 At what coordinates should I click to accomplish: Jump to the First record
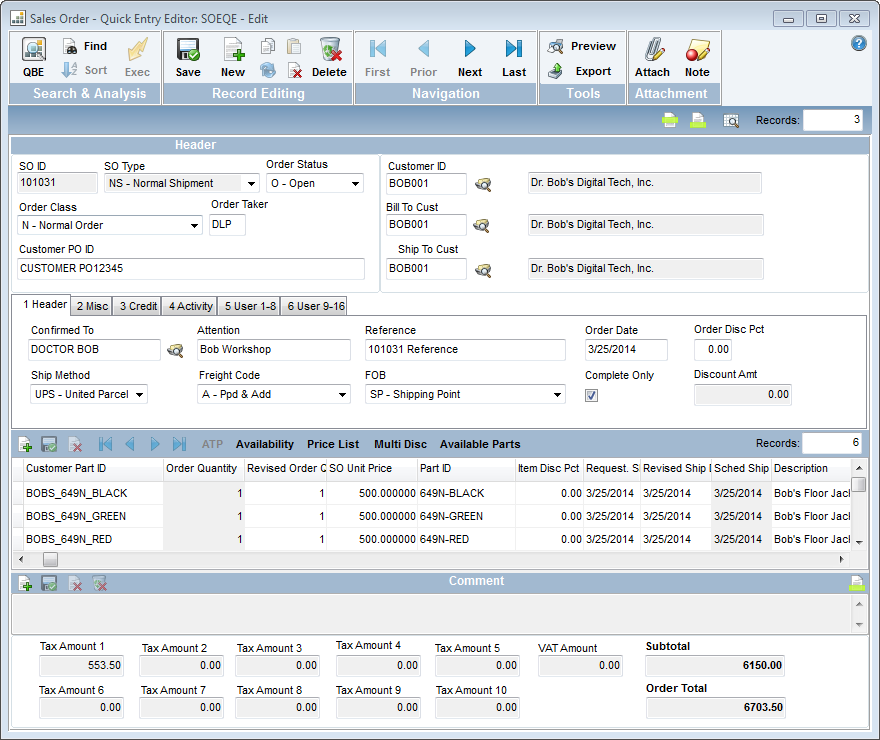[x=378, y=57]
